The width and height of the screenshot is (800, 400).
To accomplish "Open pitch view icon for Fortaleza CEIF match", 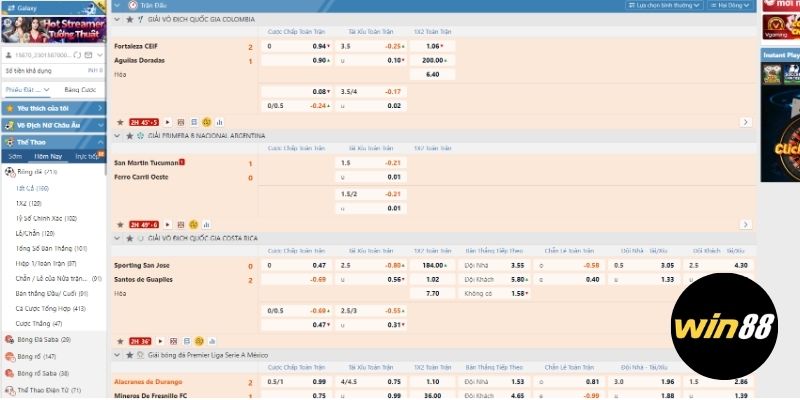I will coord(181,122).
